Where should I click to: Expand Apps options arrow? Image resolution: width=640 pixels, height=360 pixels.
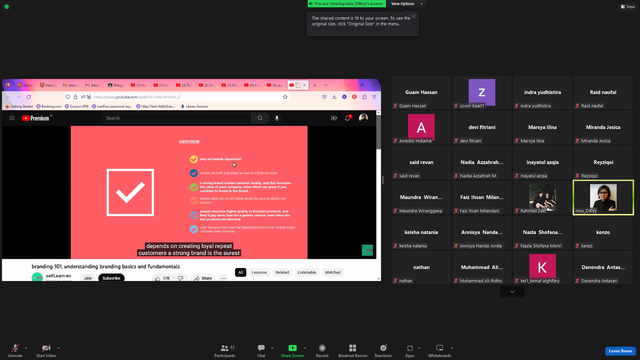[419, 348]
